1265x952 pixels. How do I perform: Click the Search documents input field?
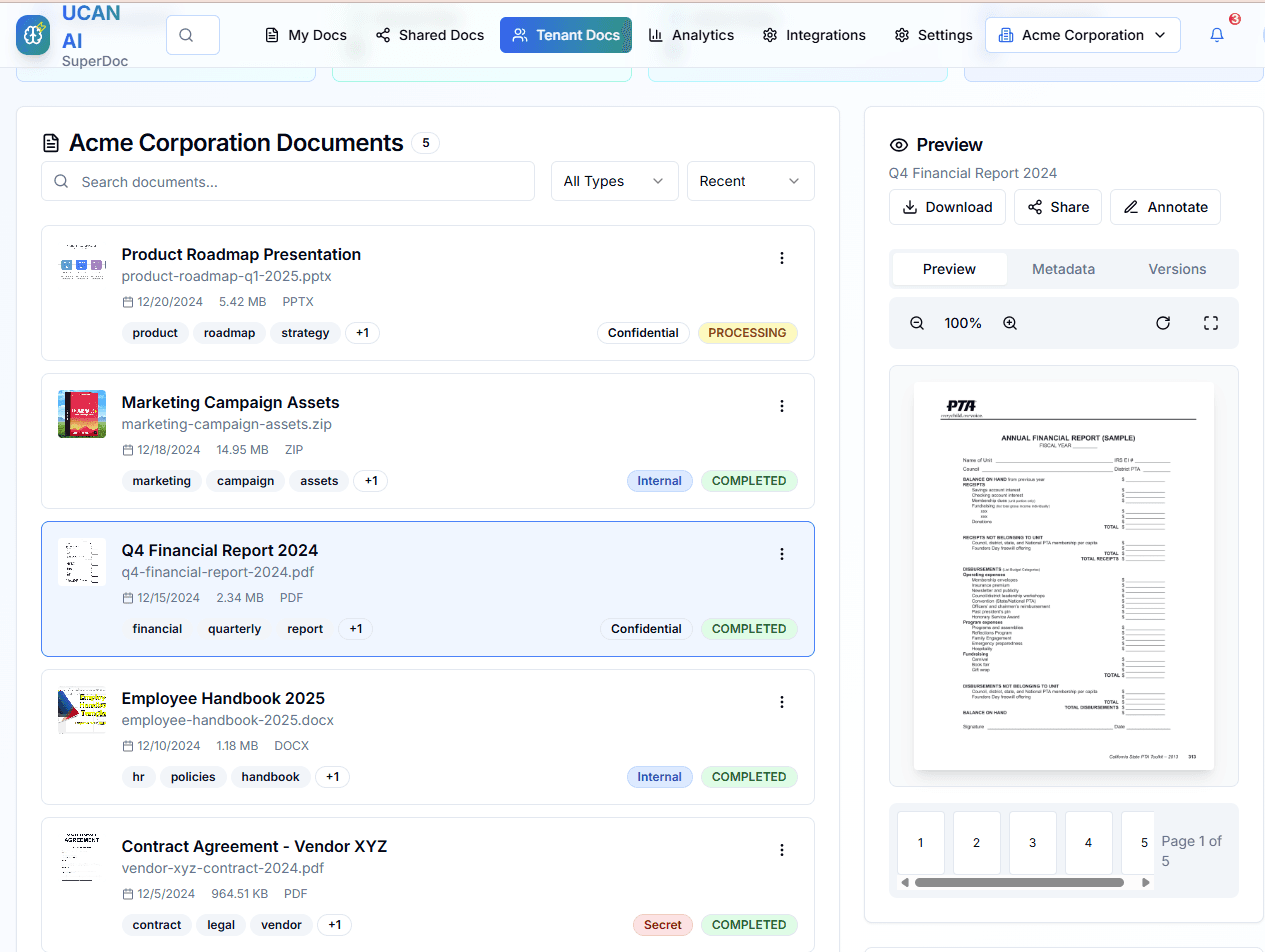[288, 182]
